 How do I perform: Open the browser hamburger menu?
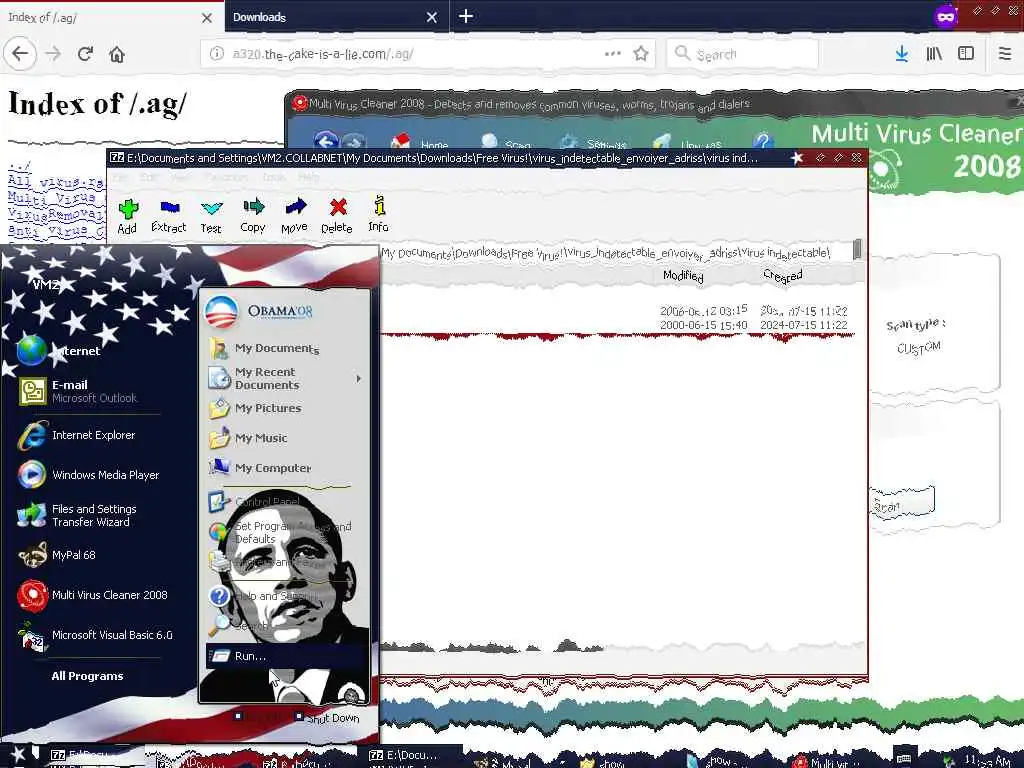pos(1005,54)
